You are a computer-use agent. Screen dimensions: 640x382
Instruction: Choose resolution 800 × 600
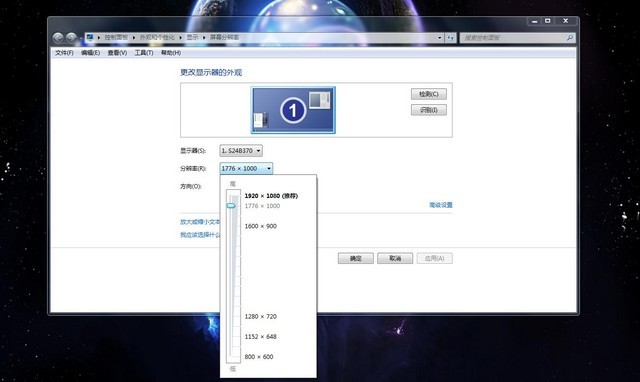(x=259, y=357)
